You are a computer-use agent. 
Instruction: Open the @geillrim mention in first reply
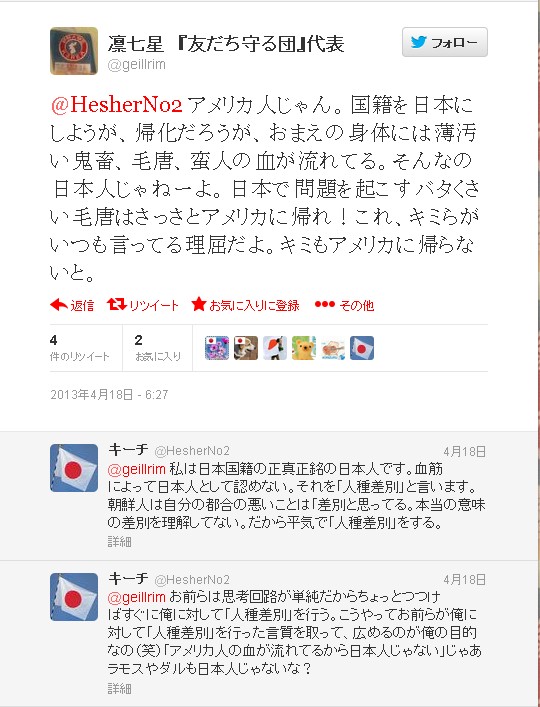[137, 469]
